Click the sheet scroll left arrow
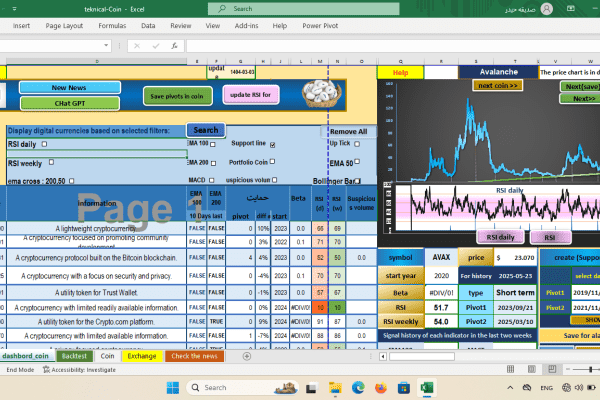Screen dimensions: 600x400 point(383,356)
